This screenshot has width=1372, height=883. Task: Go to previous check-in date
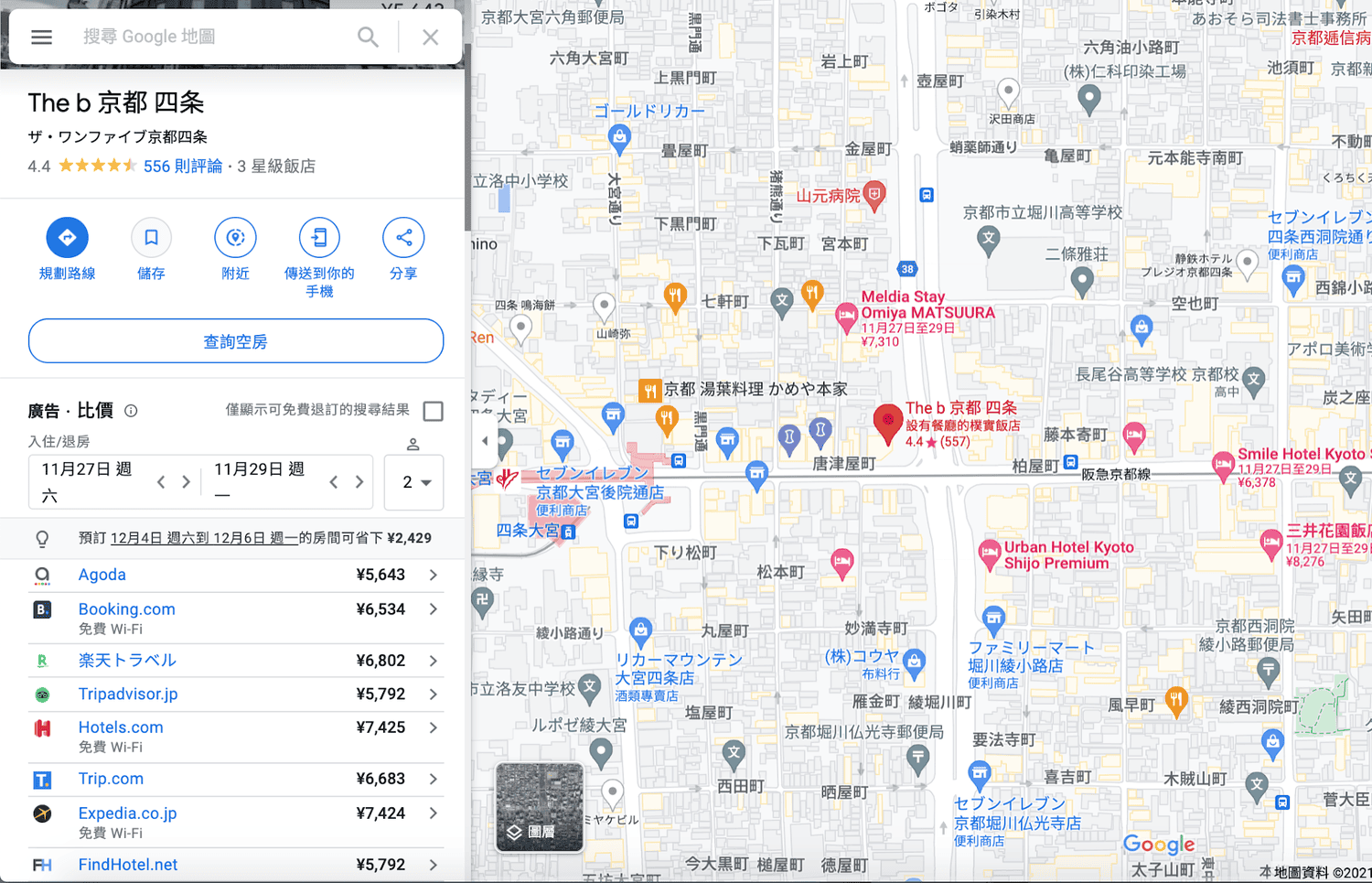point(161,482)
